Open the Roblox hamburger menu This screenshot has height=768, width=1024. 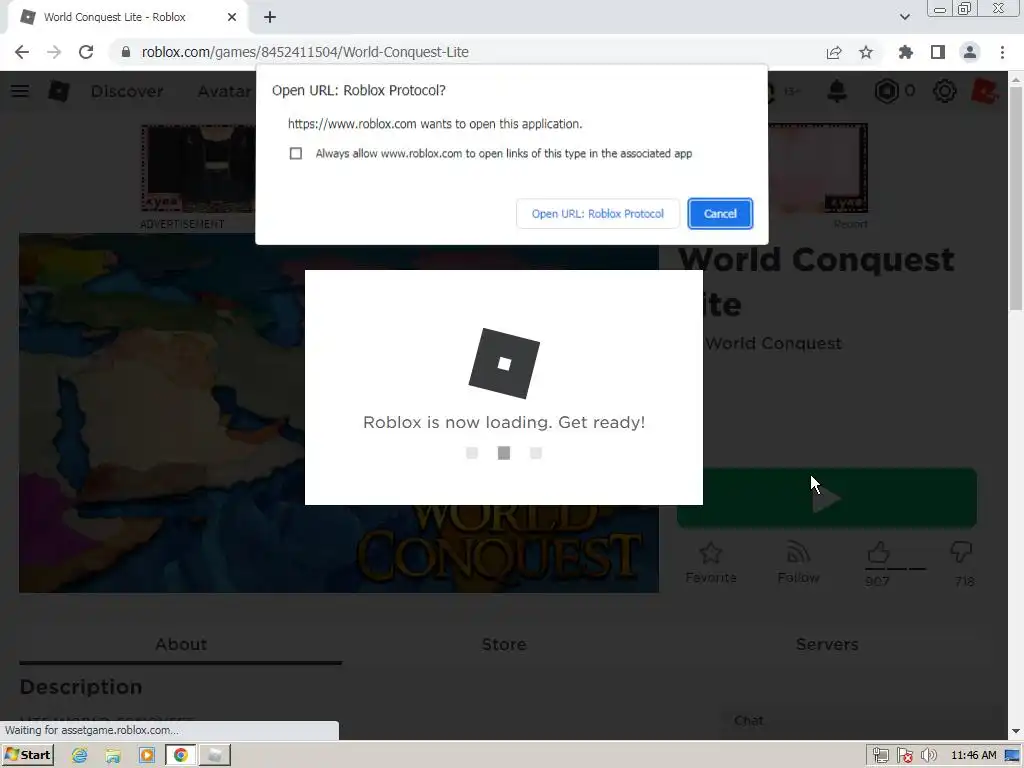[20, 91]
